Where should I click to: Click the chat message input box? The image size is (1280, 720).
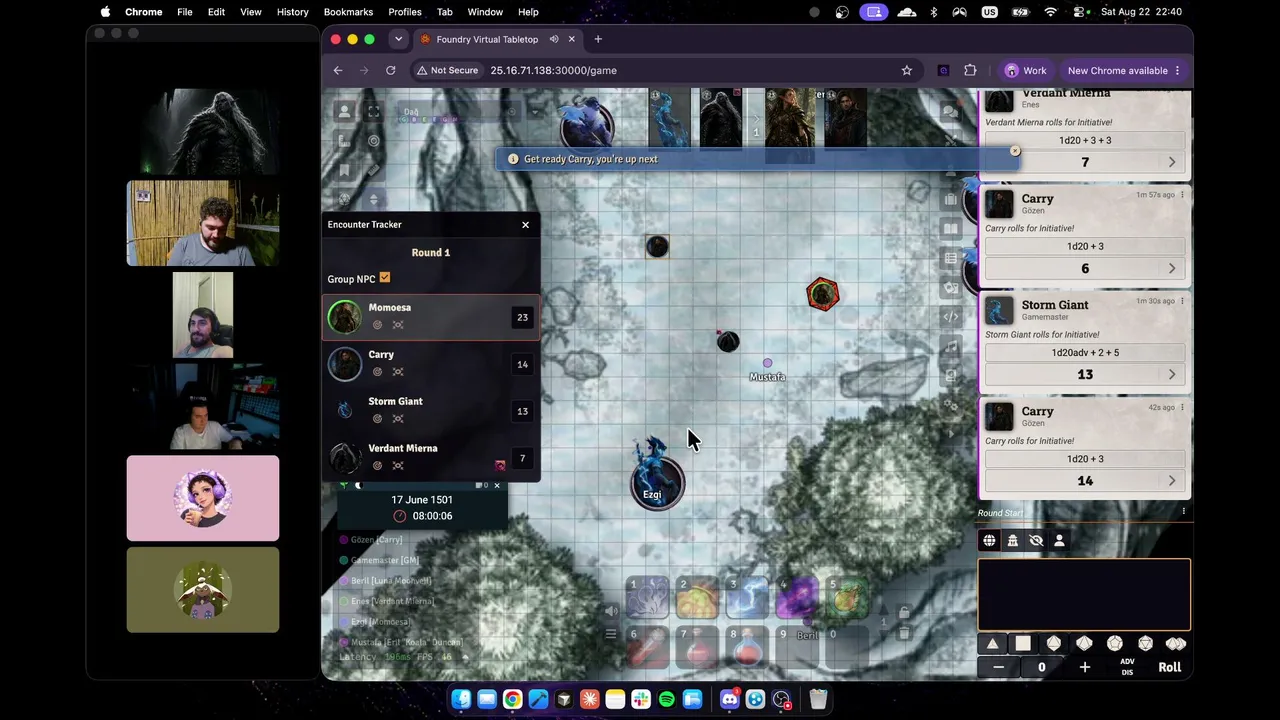tap(1084, 594)
